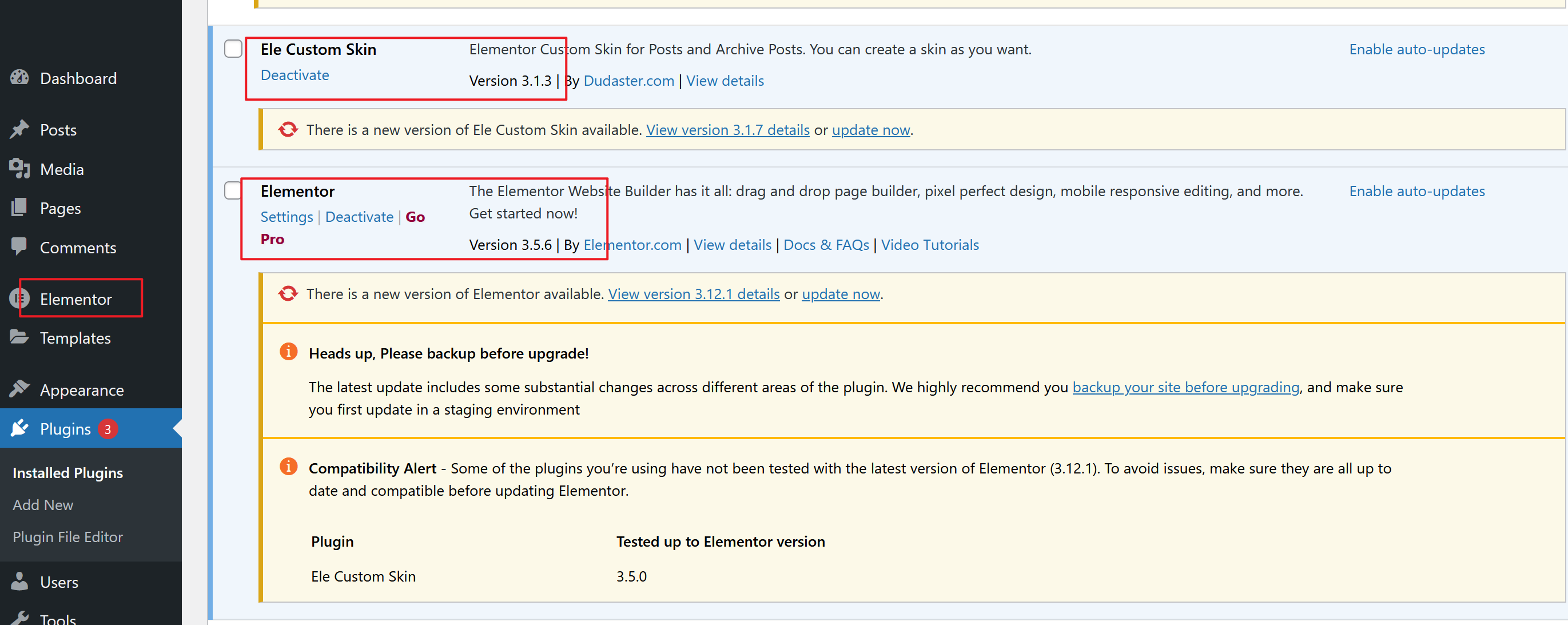Click Elementor's Go Pro link

pyautogui.click(x=415, y=217)
